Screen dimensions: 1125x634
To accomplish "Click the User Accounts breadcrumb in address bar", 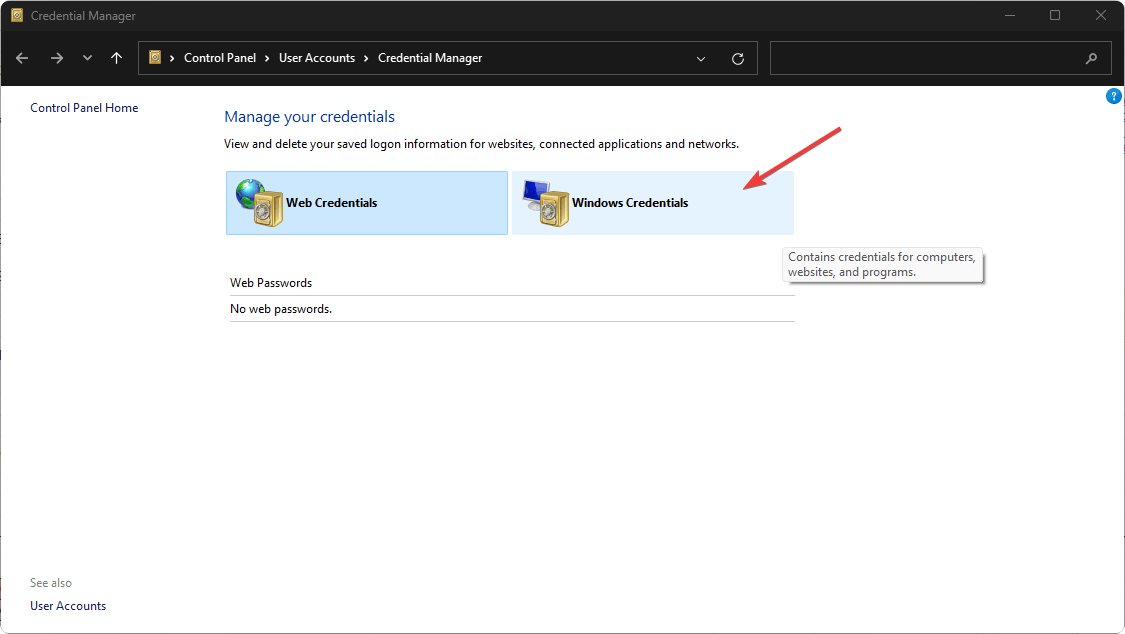I will pos(317,58).
